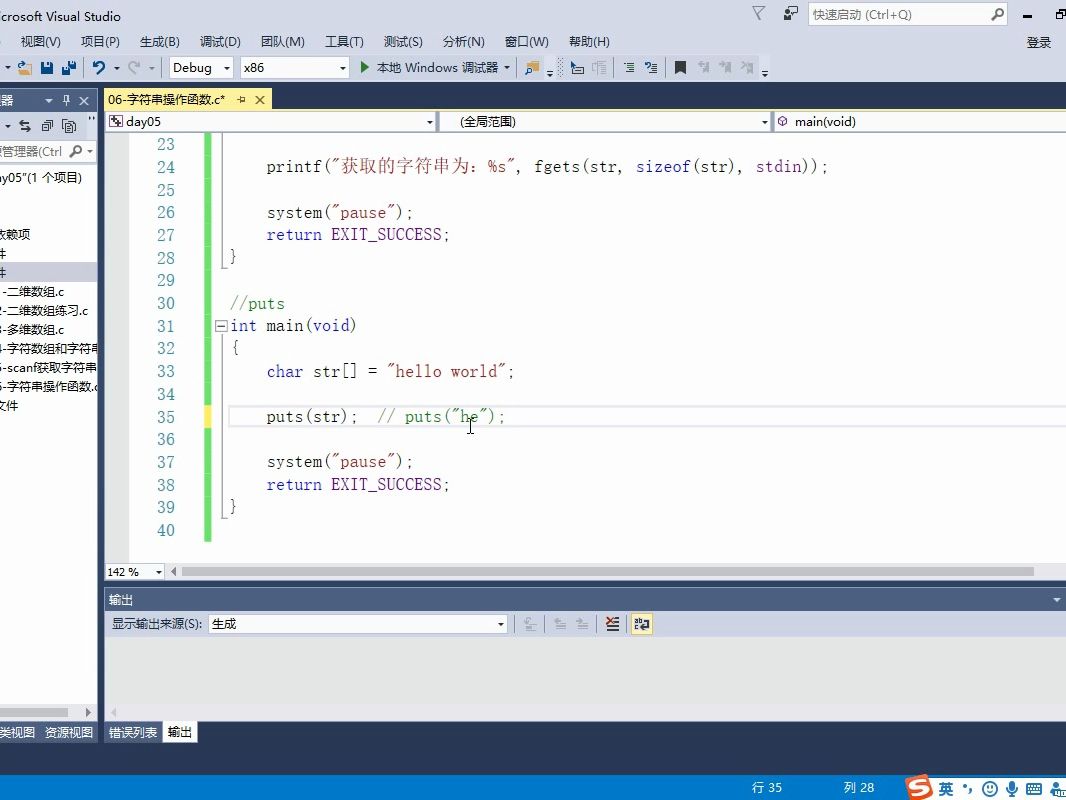Open the 帮助(H) menu

click(589, 41)
